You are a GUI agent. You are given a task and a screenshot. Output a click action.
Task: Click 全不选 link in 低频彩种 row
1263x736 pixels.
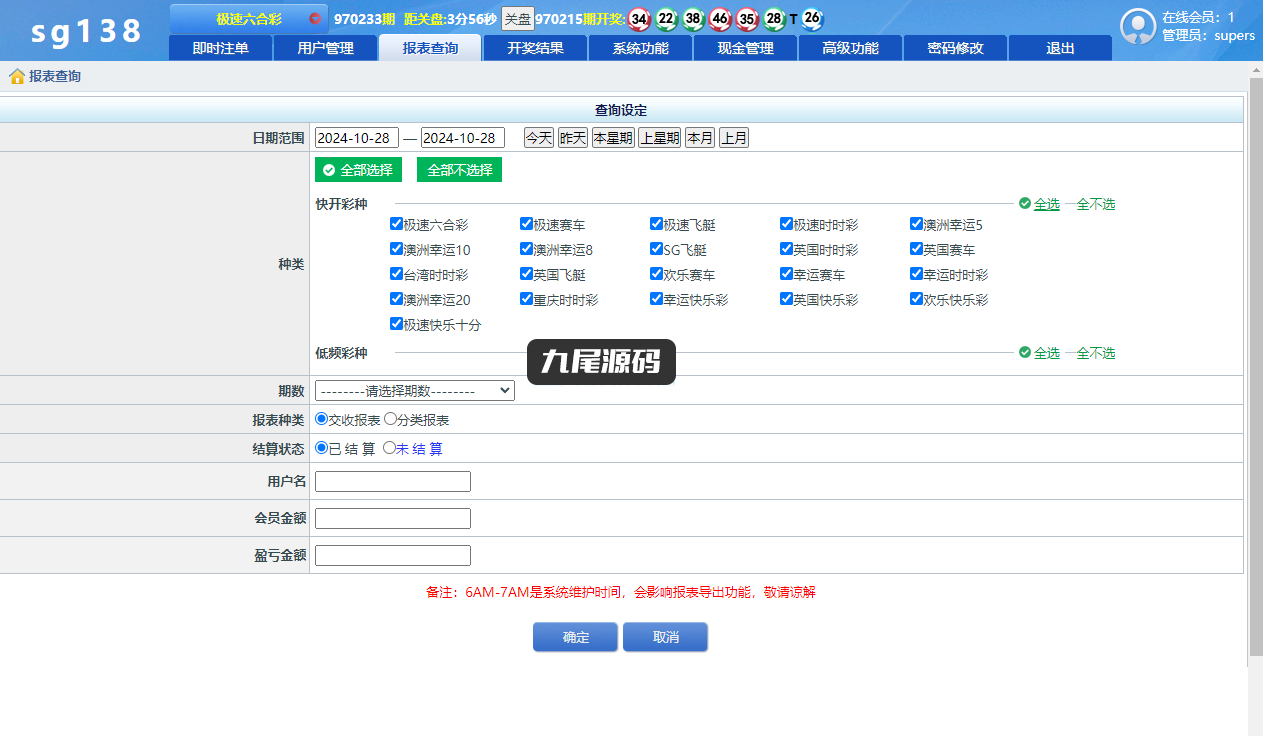pyautogui.click(x=1096, y=353)
